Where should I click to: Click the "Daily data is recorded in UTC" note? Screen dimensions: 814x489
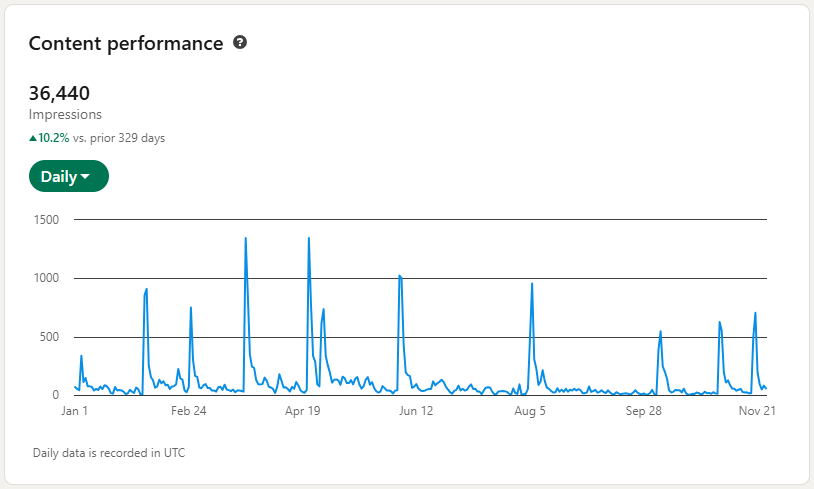click(109, 453)
